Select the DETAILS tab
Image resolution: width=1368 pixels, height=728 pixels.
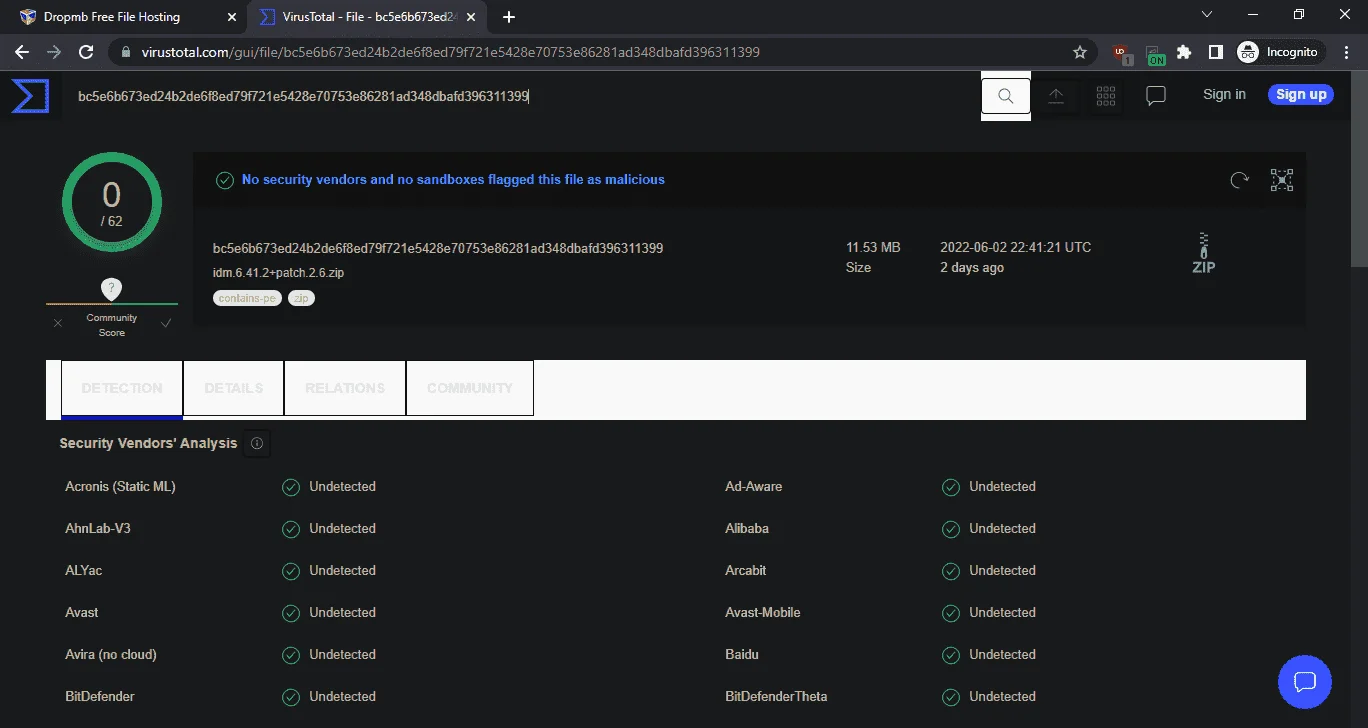click(x=234, y=388)
